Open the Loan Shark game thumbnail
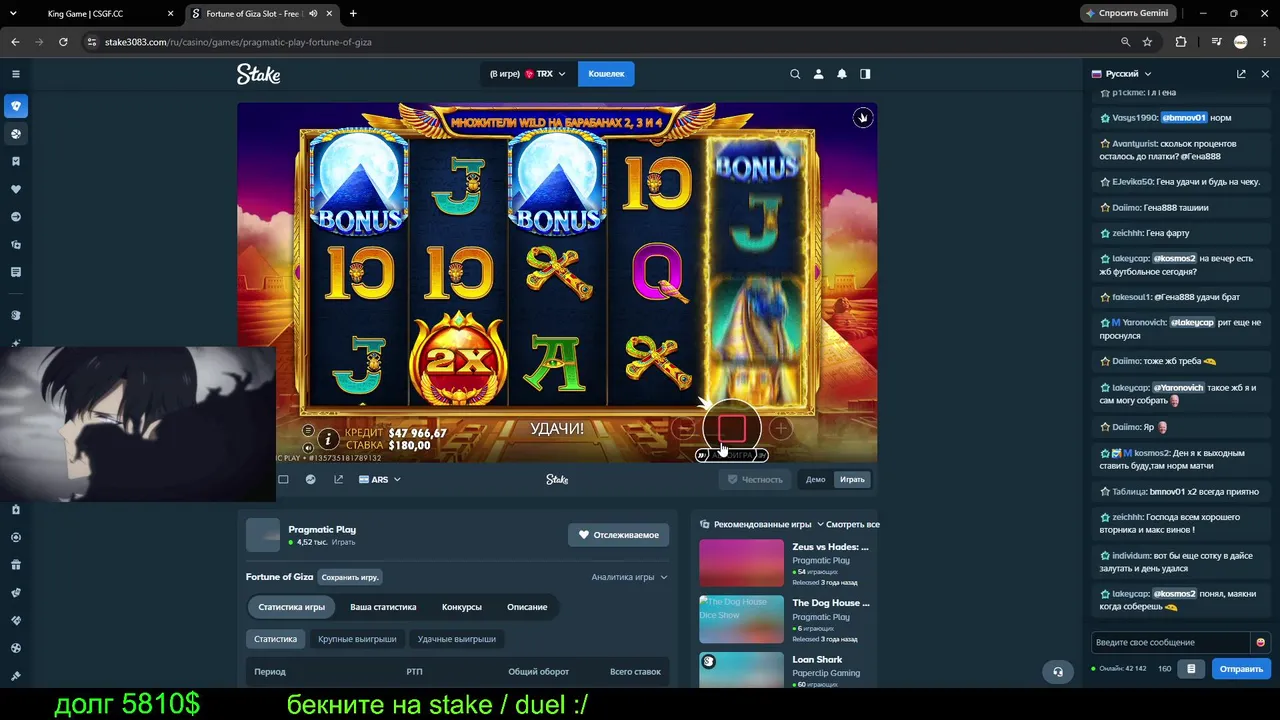 pyautogui.click(x=741, y=669)
